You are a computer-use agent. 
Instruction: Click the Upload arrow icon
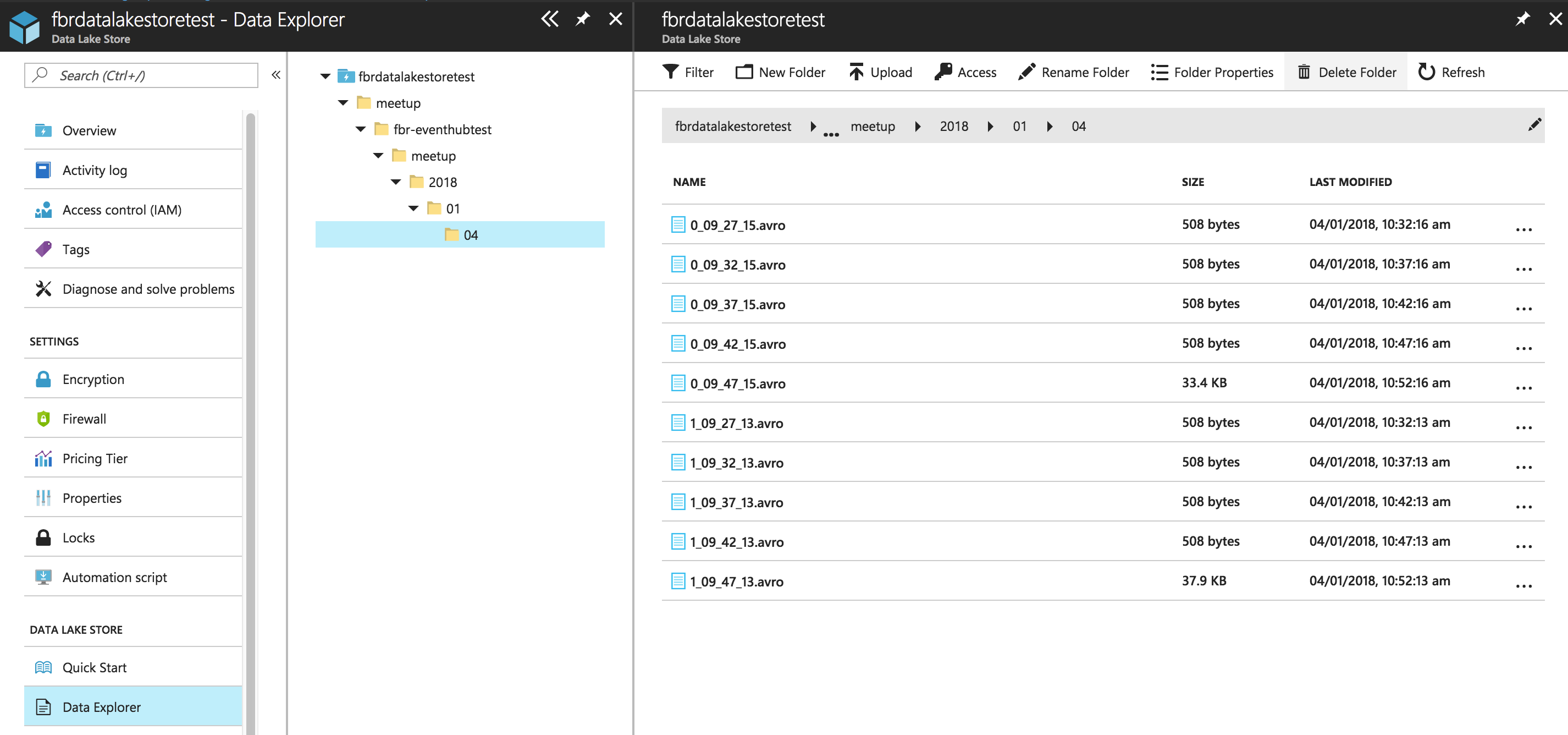click(856, 72)
